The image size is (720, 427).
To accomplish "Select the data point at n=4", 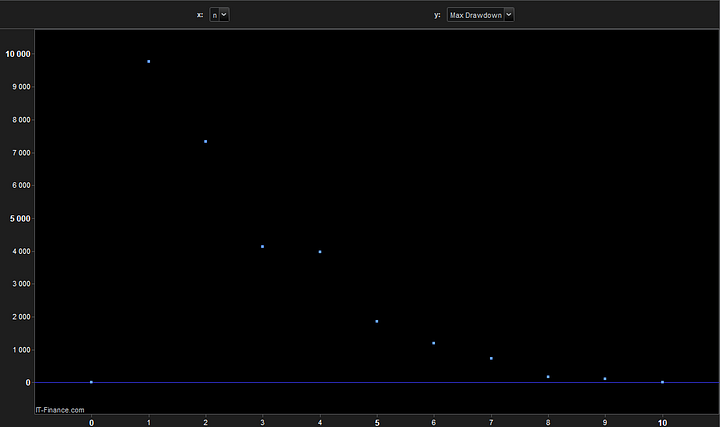I will click(320, 252).
